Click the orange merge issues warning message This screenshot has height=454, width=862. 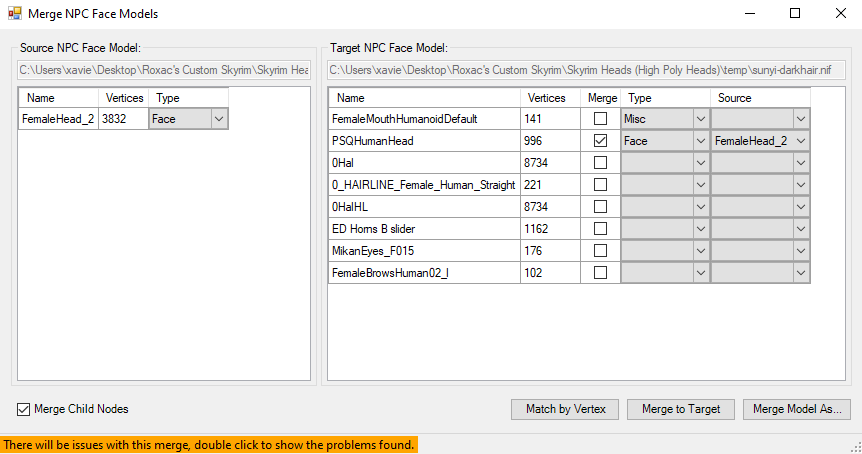click(x=209, y=445)
